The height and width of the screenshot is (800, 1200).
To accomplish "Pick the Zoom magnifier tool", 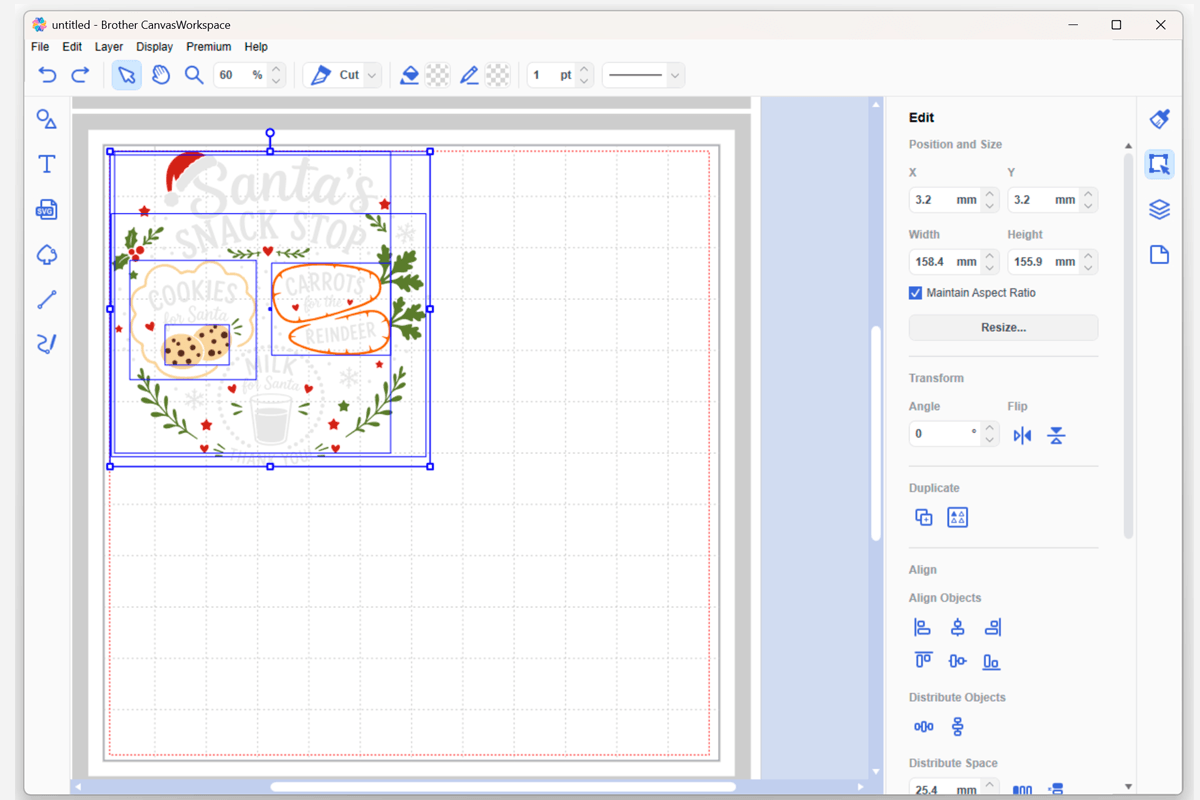I will point(194,75).
